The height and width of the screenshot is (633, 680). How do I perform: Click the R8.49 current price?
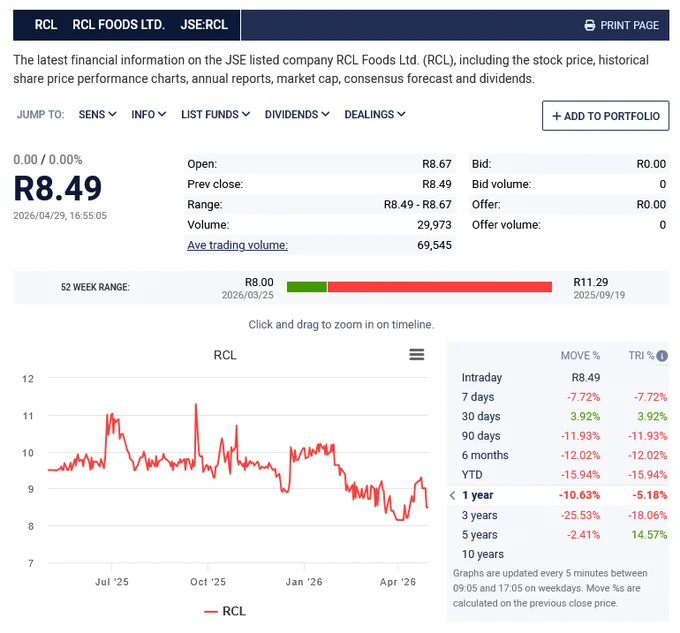click(58, 188)
